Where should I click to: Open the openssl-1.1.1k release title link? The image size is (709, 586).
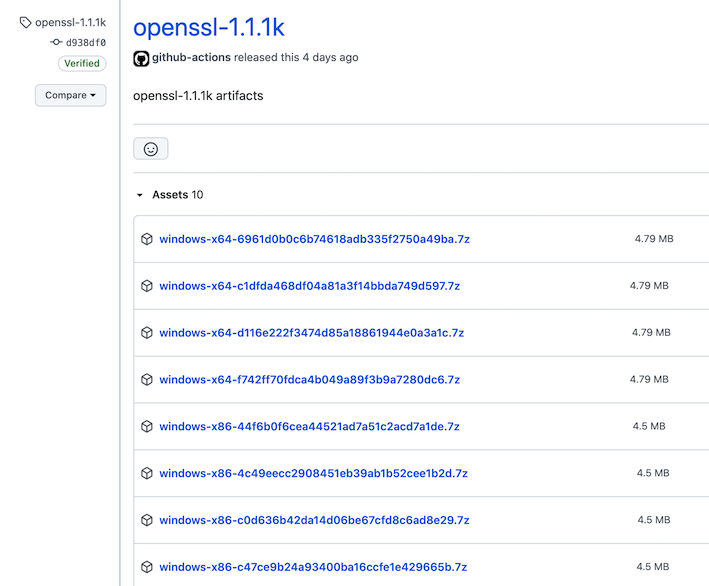coord(209,27)
